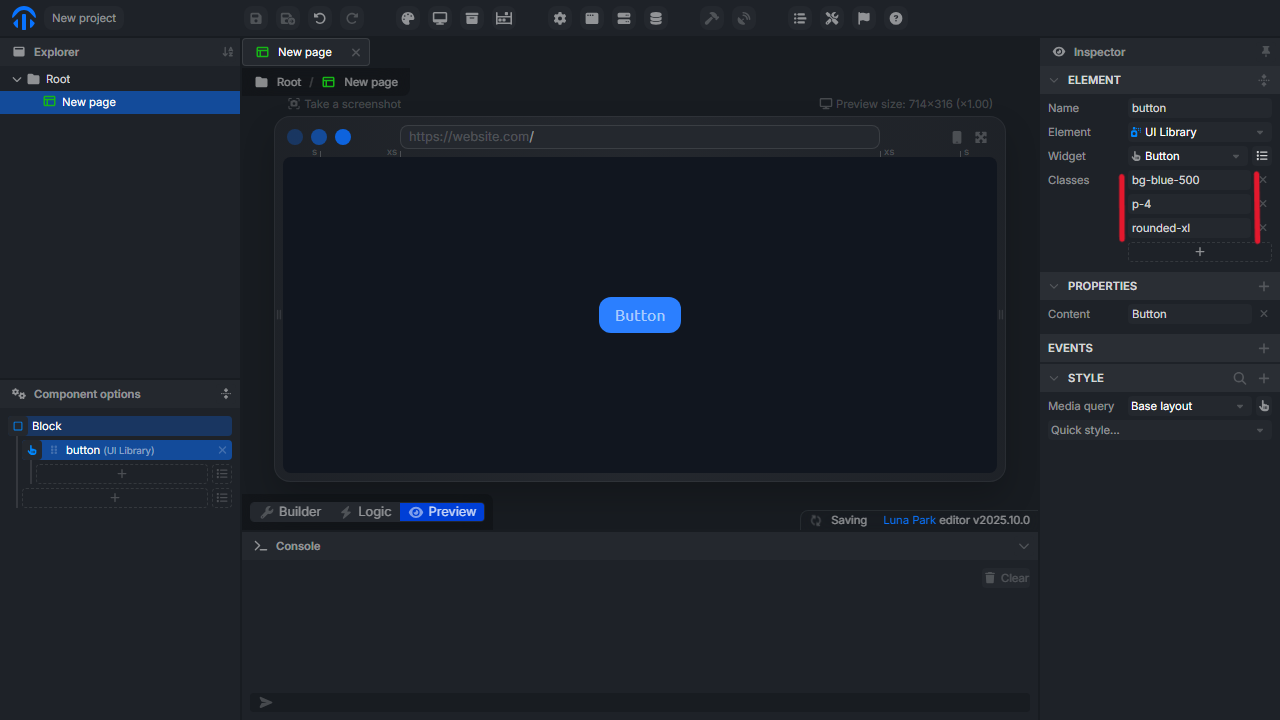Viewport: 1280px width, 720px height.
Task: Open the Media query Base layout dropdown
Action: (x=1189, y=406)
